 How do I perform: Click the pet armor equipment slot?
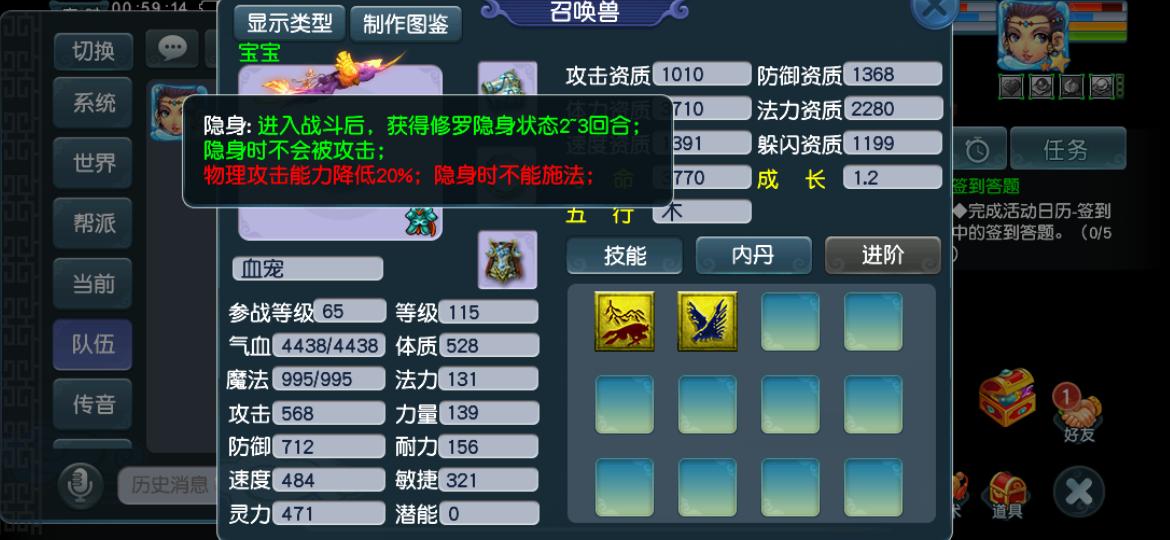[x=507, y=260]
